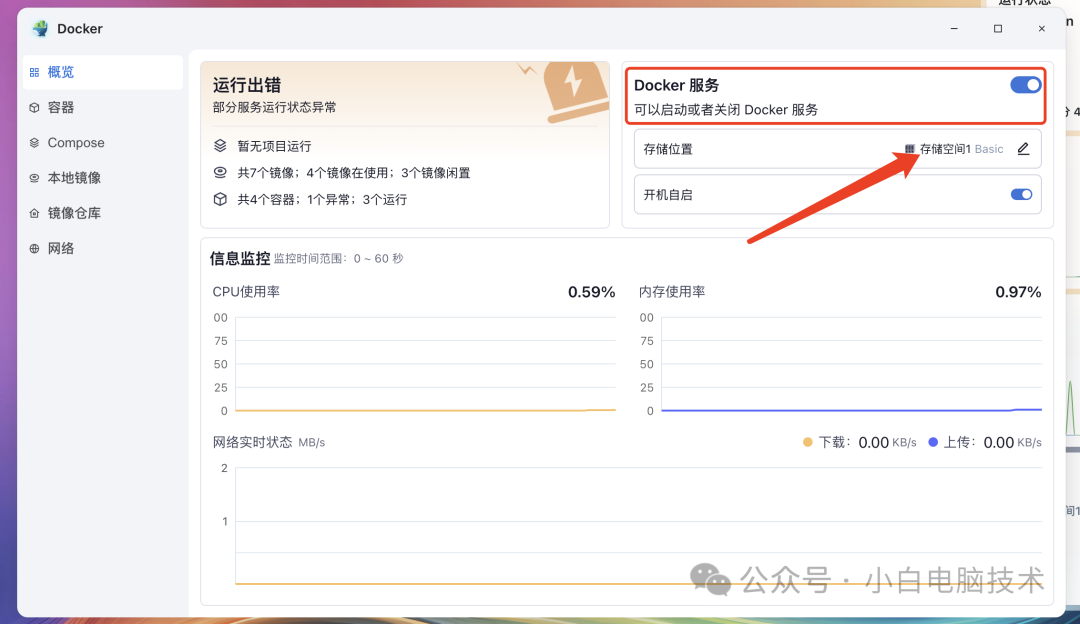This screenshot has height=624, width=1080.
Task: Click the 开机自启 label
Action: [667, 195]
